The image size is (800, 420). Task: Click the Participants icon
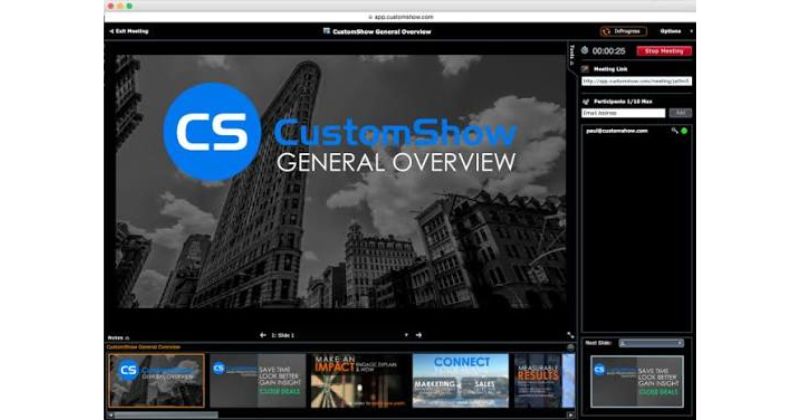[x=586, y=102]
